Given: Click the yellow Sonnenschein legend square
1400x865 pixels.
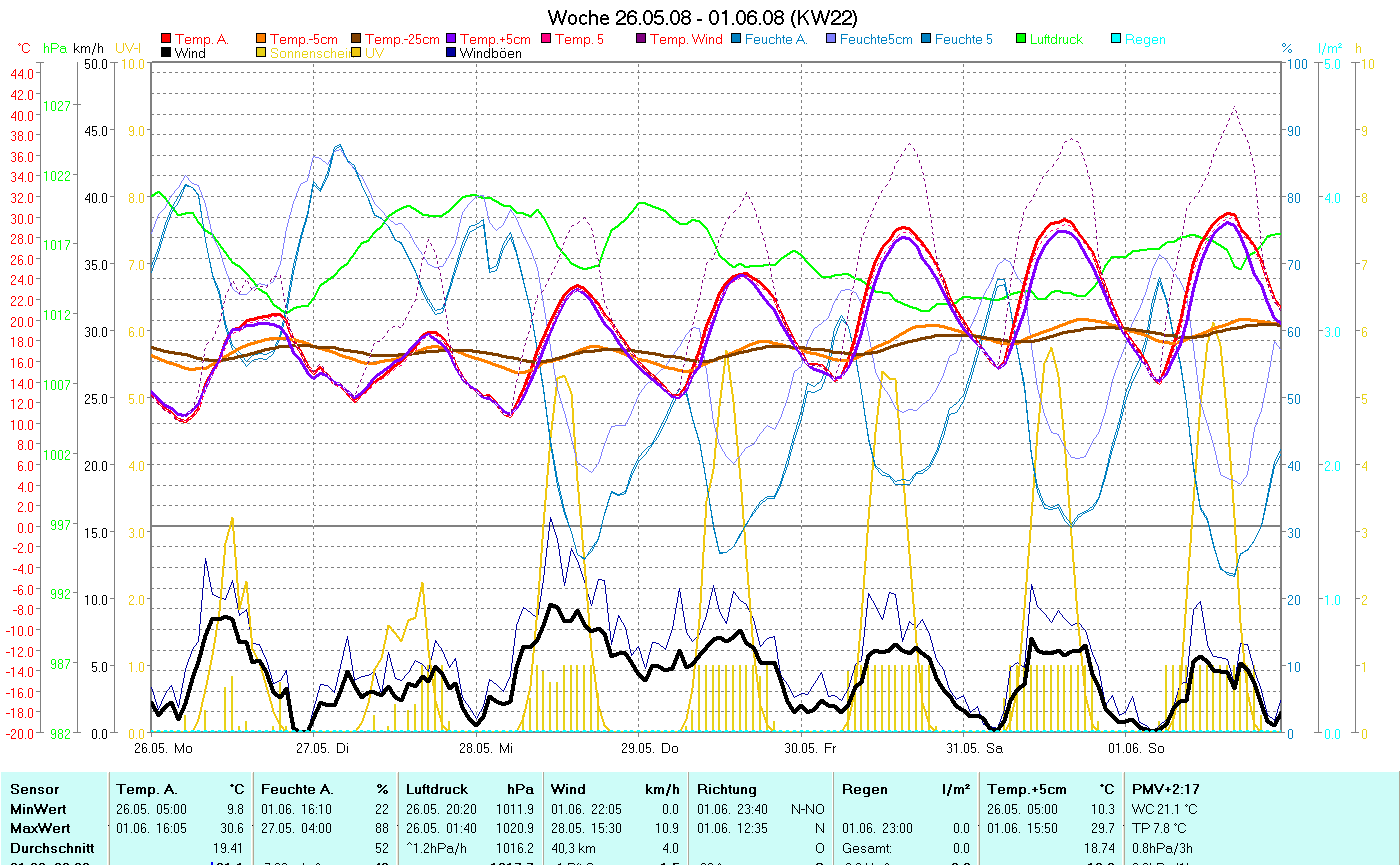Looking at the screenshot, I should 261,54.
